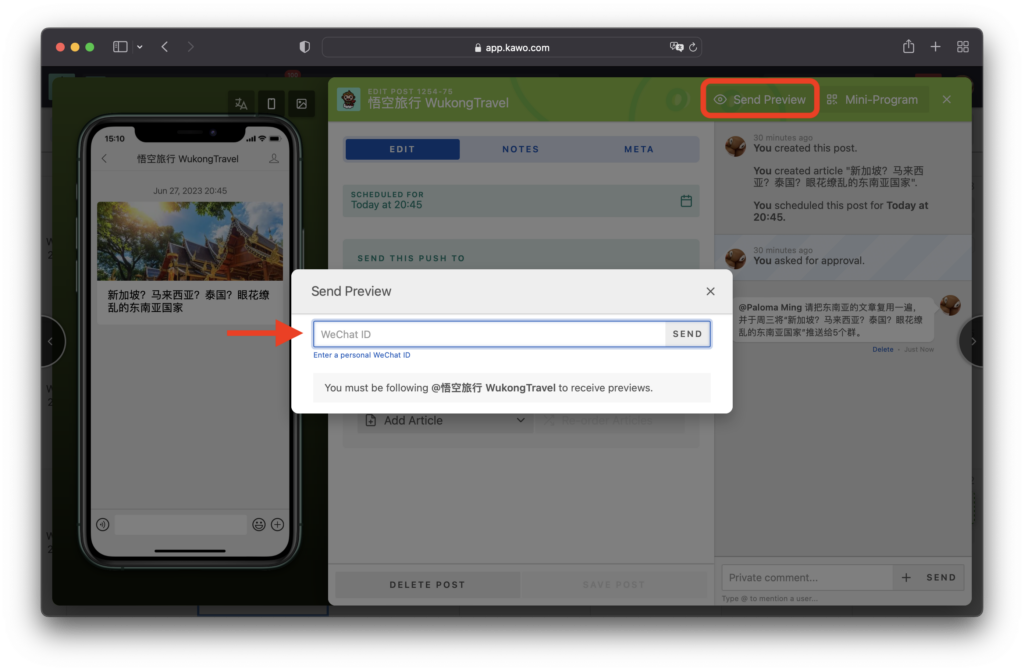Click the SAVE POST button
1024x671 pixels.
(614, 585)
